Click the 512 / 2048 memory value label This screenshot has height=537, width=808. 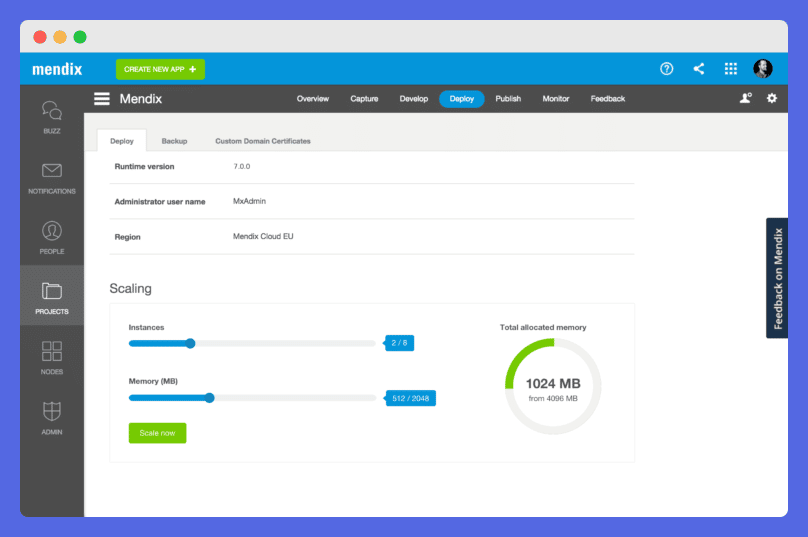[410, 398]
